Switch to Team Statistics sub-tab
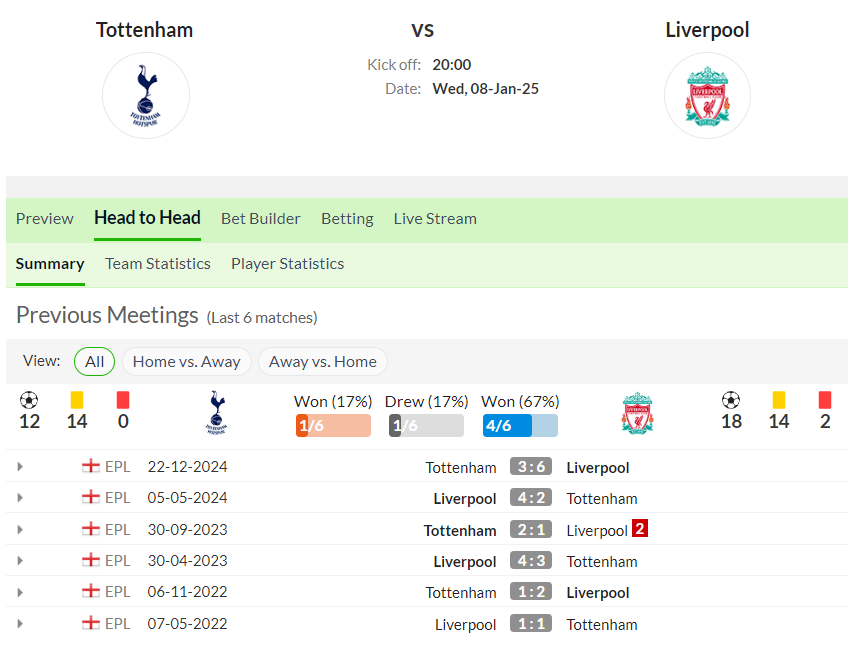This screenshot has width=850, height=665. [158, 263]
